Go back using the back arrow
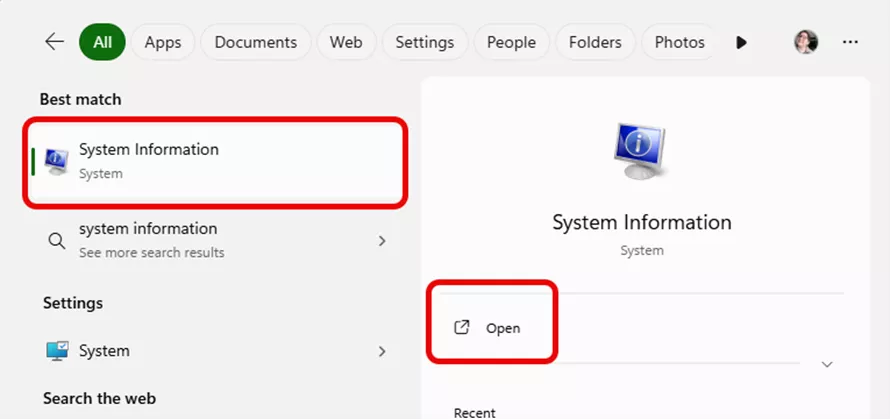Screen dimensions: 890x419 point(54,41)
